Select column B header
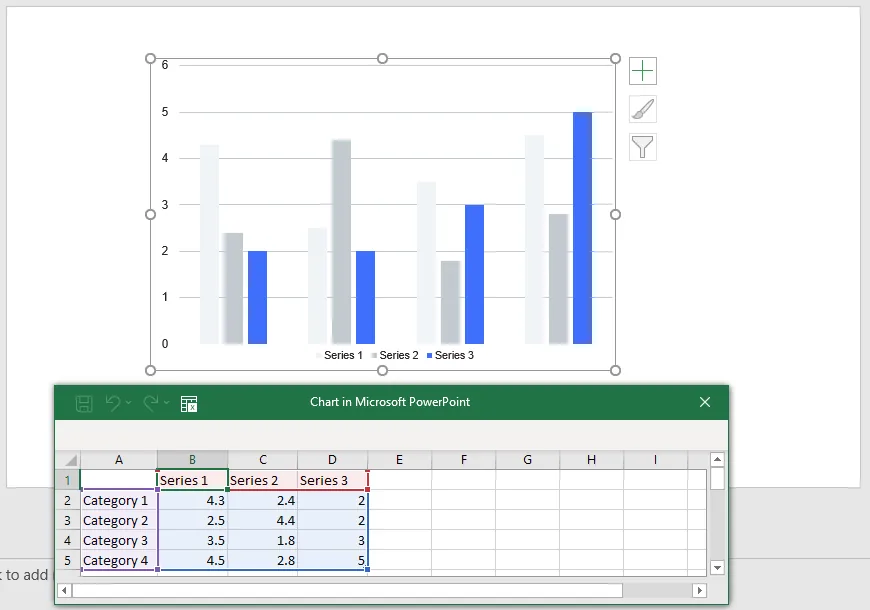Screen dimensions: 870x610 [x=193, y=460]
